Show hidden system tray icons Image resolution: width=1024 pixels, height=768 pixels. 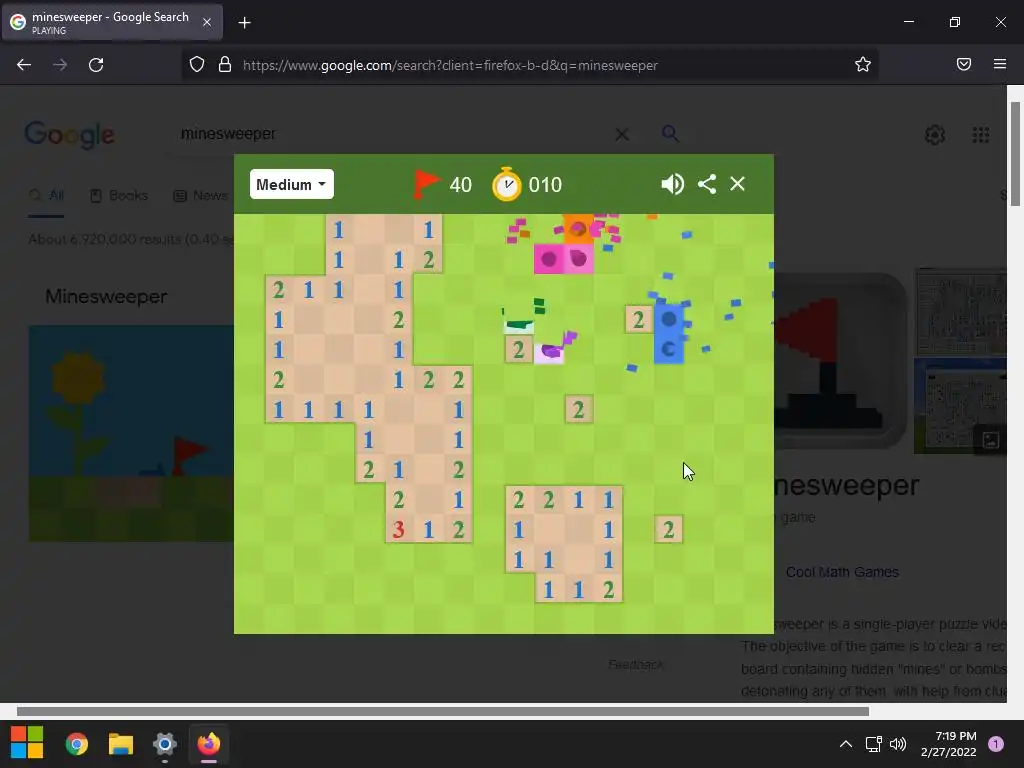tap(846, 744)
